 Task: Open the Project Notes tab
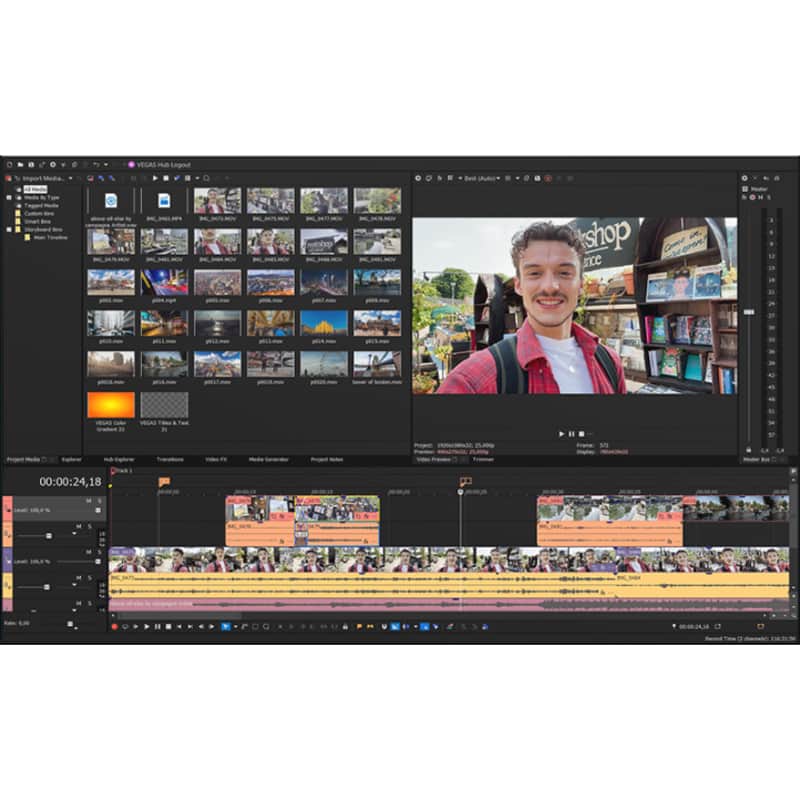[x=327, y=460]
